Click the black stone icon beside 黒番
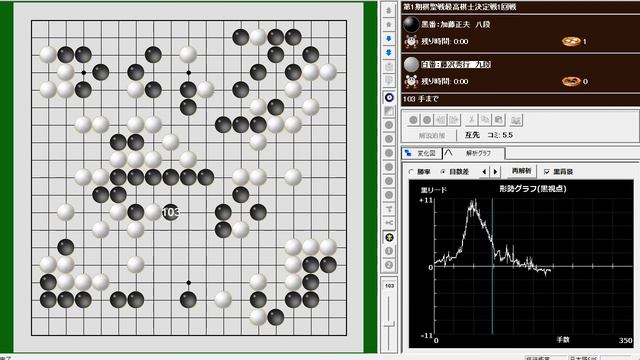 pos(411,24)
